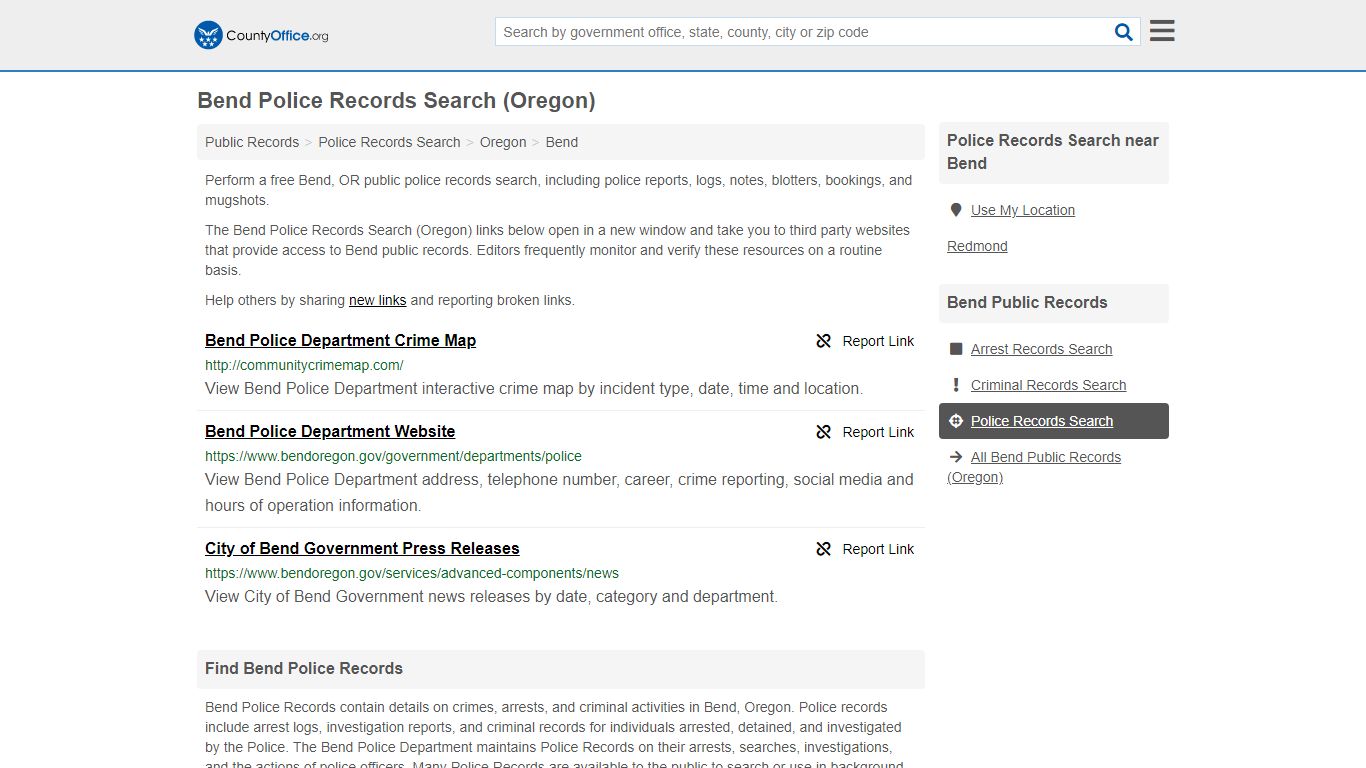Click the exclamation icon beside Criminal Records Search
The image size is (1366, 768).
[956, 385]
